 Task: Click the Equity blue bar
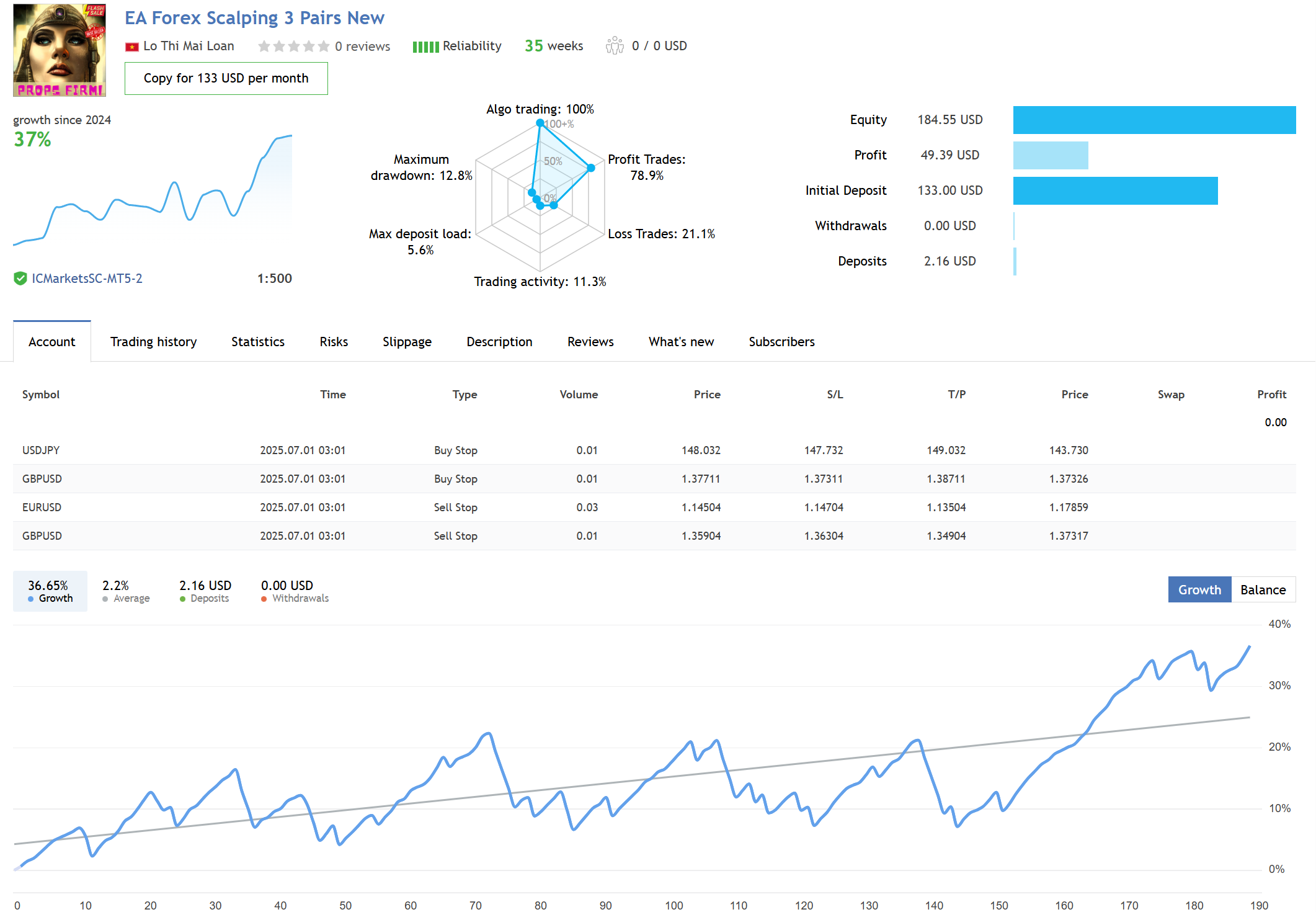click(x=1154, y=120)
